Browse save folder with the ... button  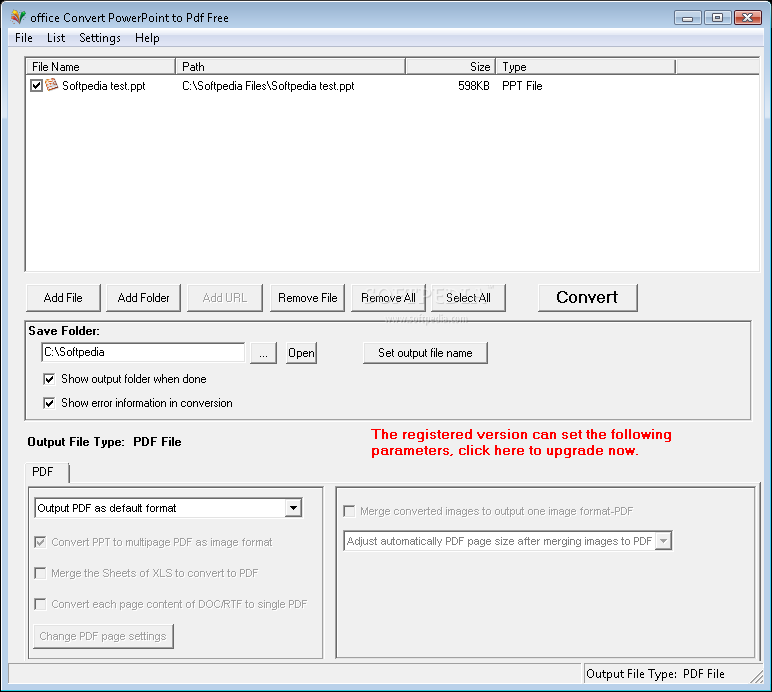click(263, 353)
